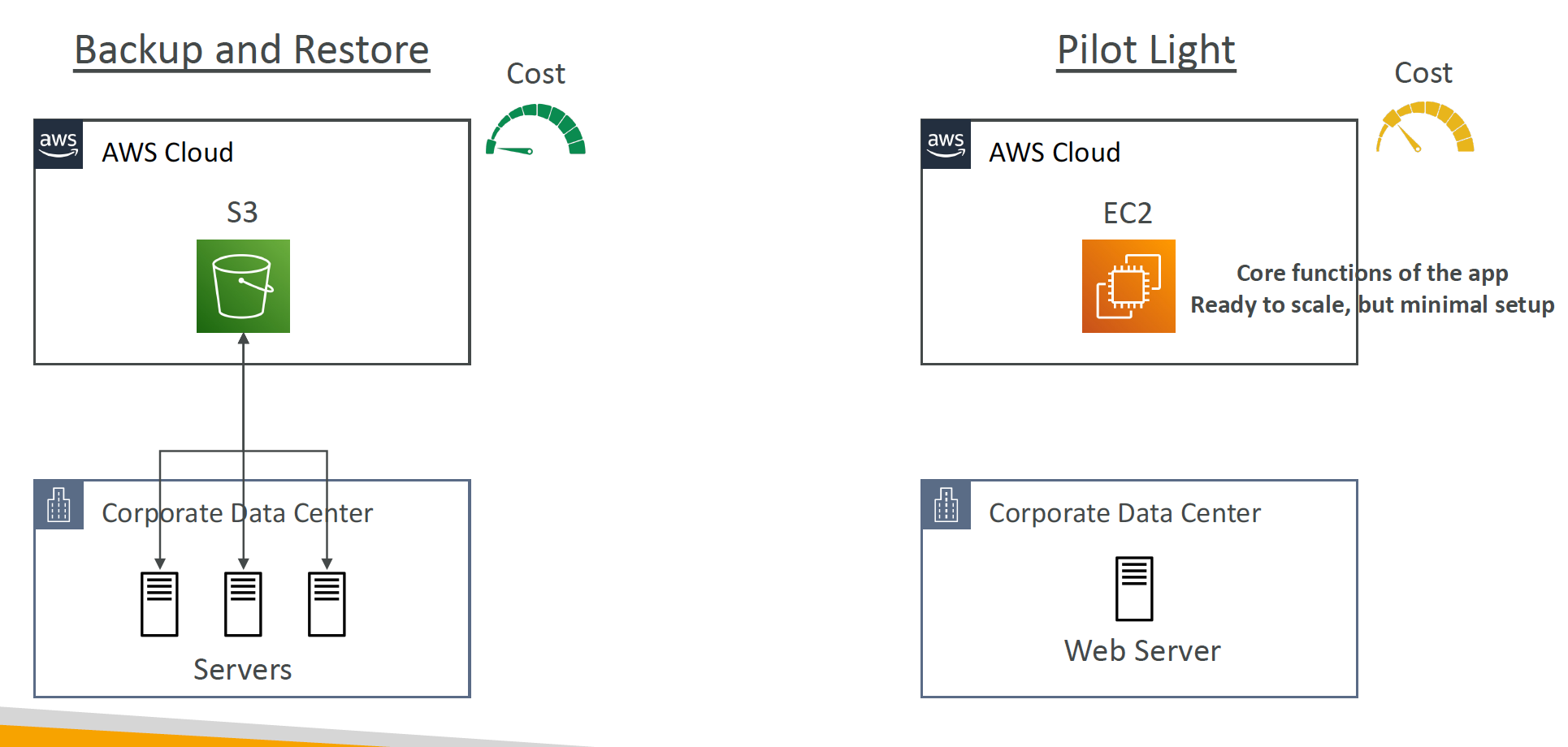Click the Web Server tower icon
This screenshot has width=1568, height=747.
pos(1134,589)
